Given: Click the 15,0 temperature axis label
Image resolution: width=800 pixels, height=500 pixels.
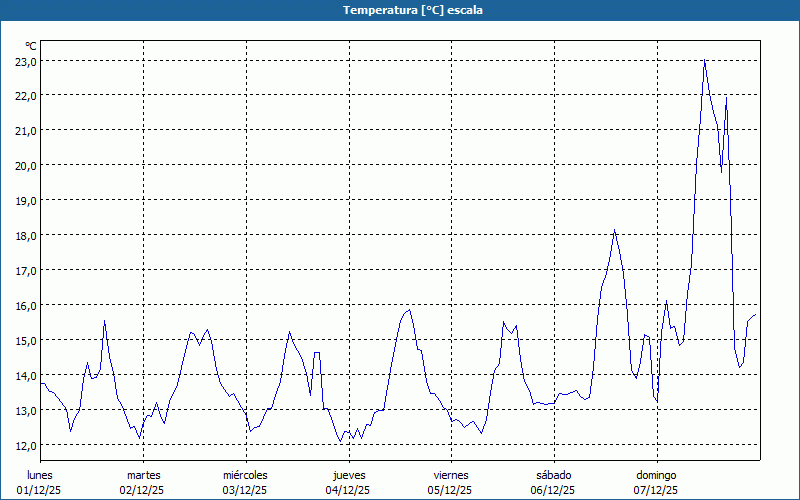Looking at the screenshot, I should [26, 340].
